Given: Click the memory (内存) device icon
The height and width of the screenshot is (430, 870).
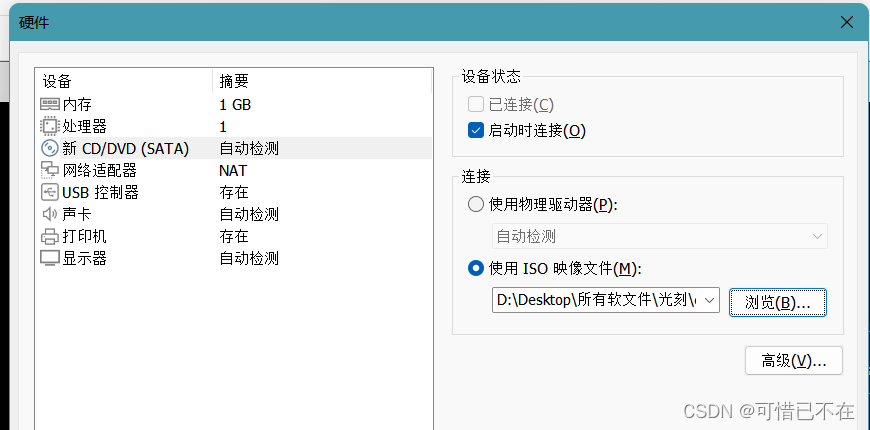Looking at the screenshot, I should pyautogui.click(x=49, y=105).
